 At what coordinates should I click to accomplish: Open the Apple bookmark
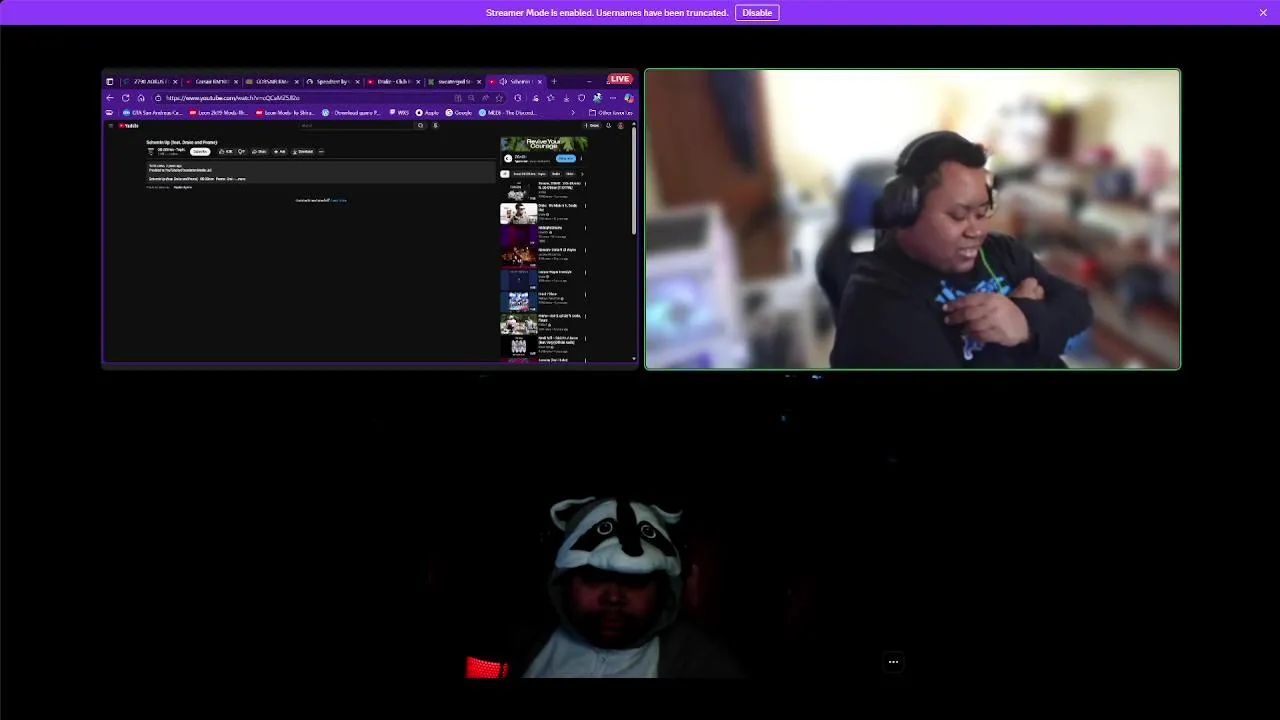point(427,113)
